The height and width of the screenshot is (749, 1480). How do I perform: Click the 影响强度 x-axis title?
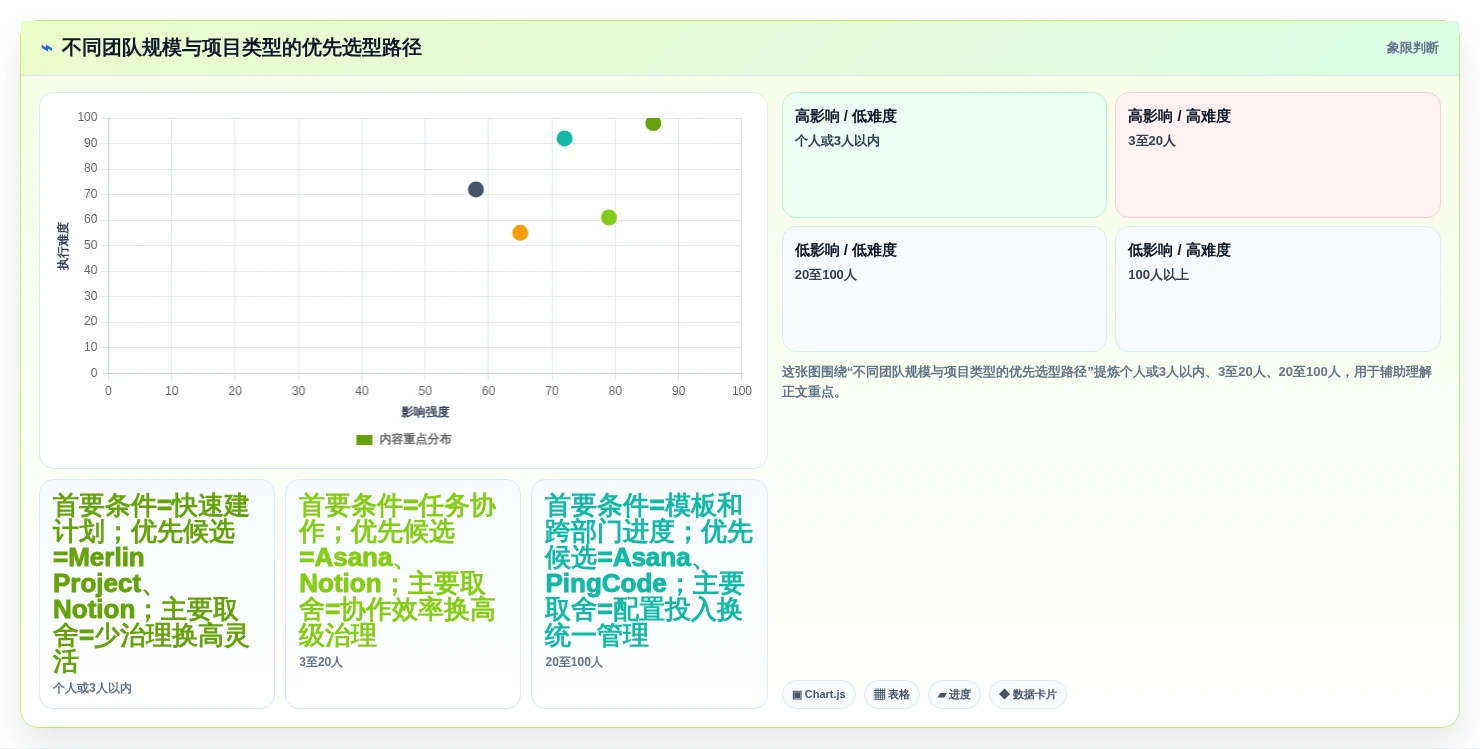click(425, 412)
